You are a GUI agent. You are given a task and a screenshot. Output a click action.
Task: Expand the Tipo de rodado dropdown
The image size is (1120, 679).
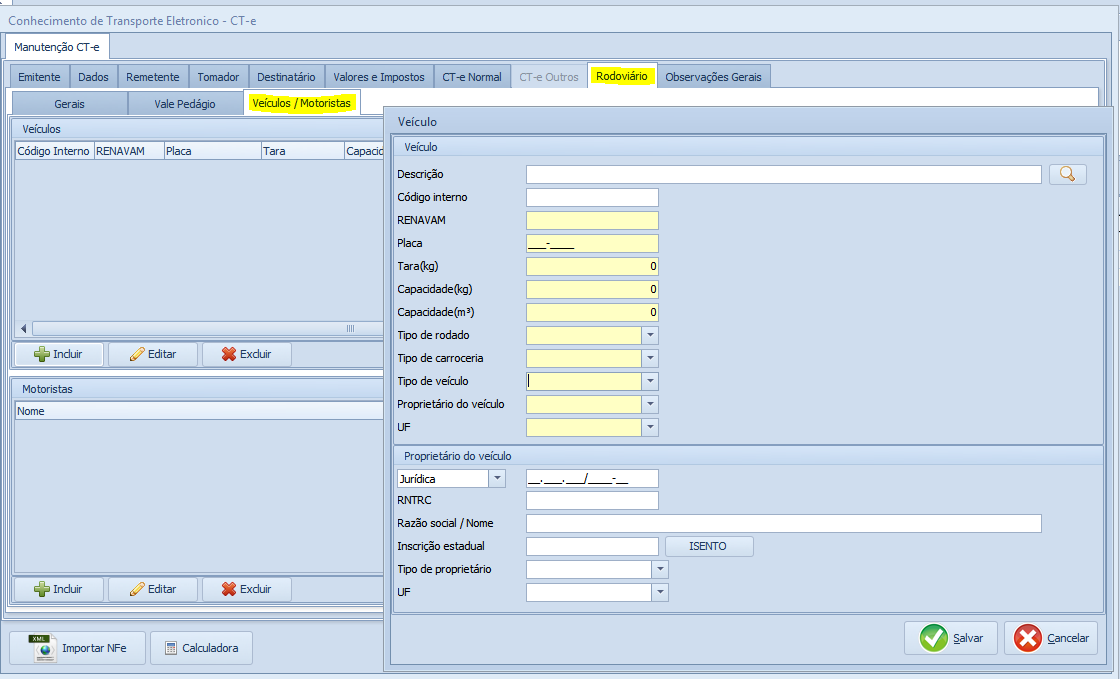(x=650, y=335)
